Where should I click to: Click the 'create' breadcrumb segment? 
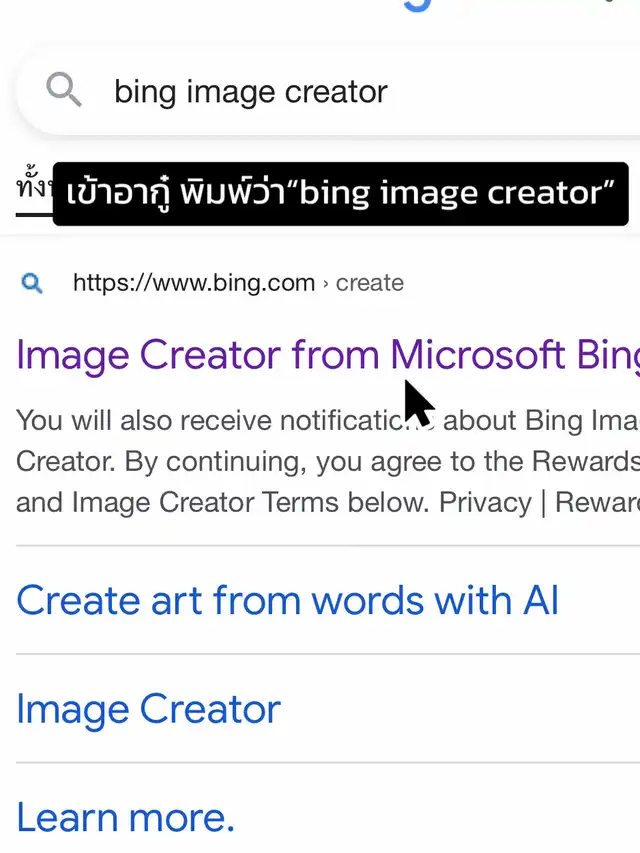(370, 283)
